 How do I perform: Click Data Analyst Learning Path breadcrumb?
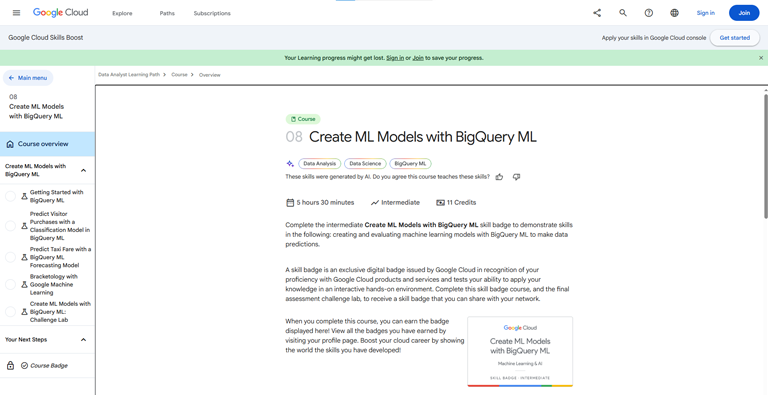pyautogui.click(x=129, y=75)
